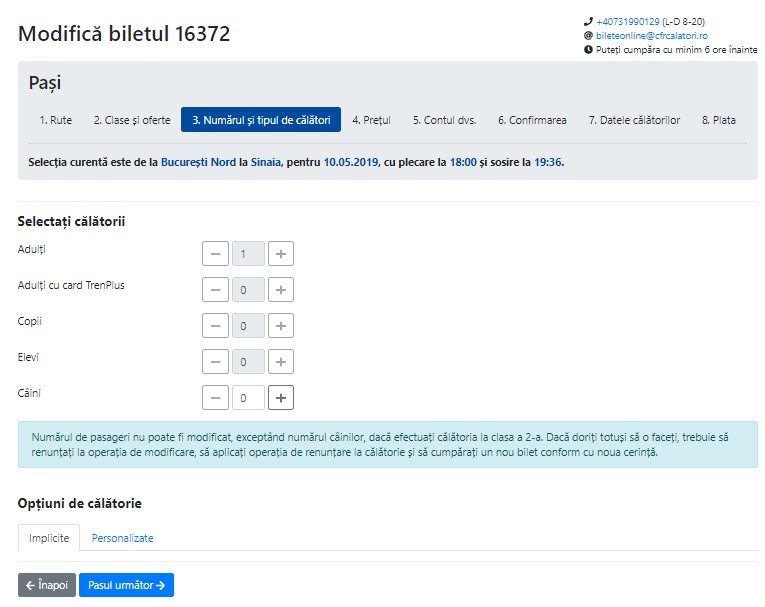The width and height of the screenshot is (765, 607).
Task: Go to step 5. Contul dvs.
Action: click(x=444, y=120)
